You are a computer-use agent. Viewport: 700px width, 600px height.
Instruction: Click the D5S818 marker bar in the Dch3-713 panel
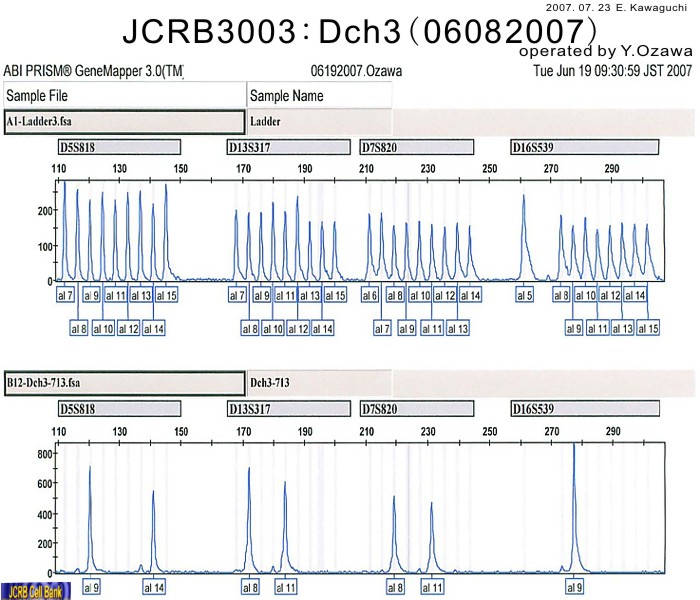coord(119,409)
